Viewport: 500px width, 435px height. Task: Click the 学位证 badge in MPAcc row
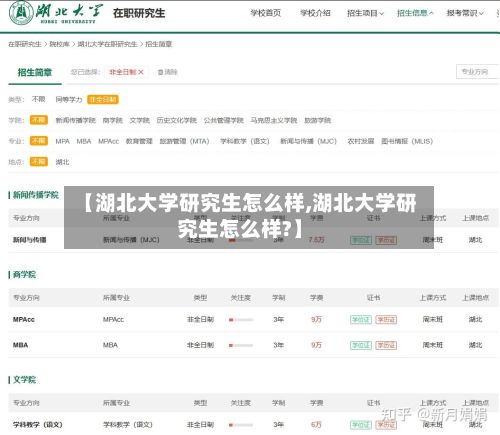click(x=361, y=320)
